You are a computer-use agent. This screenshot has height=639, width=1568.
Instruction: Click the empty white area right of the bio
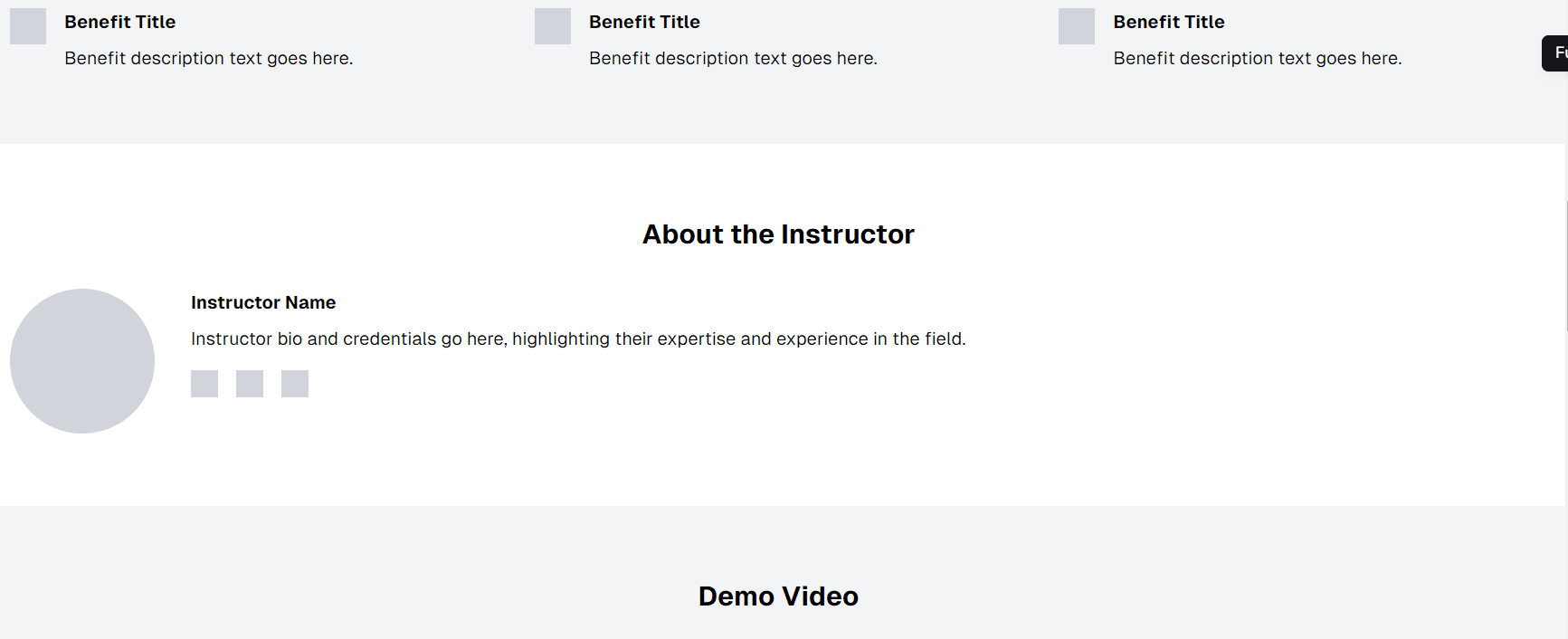[1267, 362]
